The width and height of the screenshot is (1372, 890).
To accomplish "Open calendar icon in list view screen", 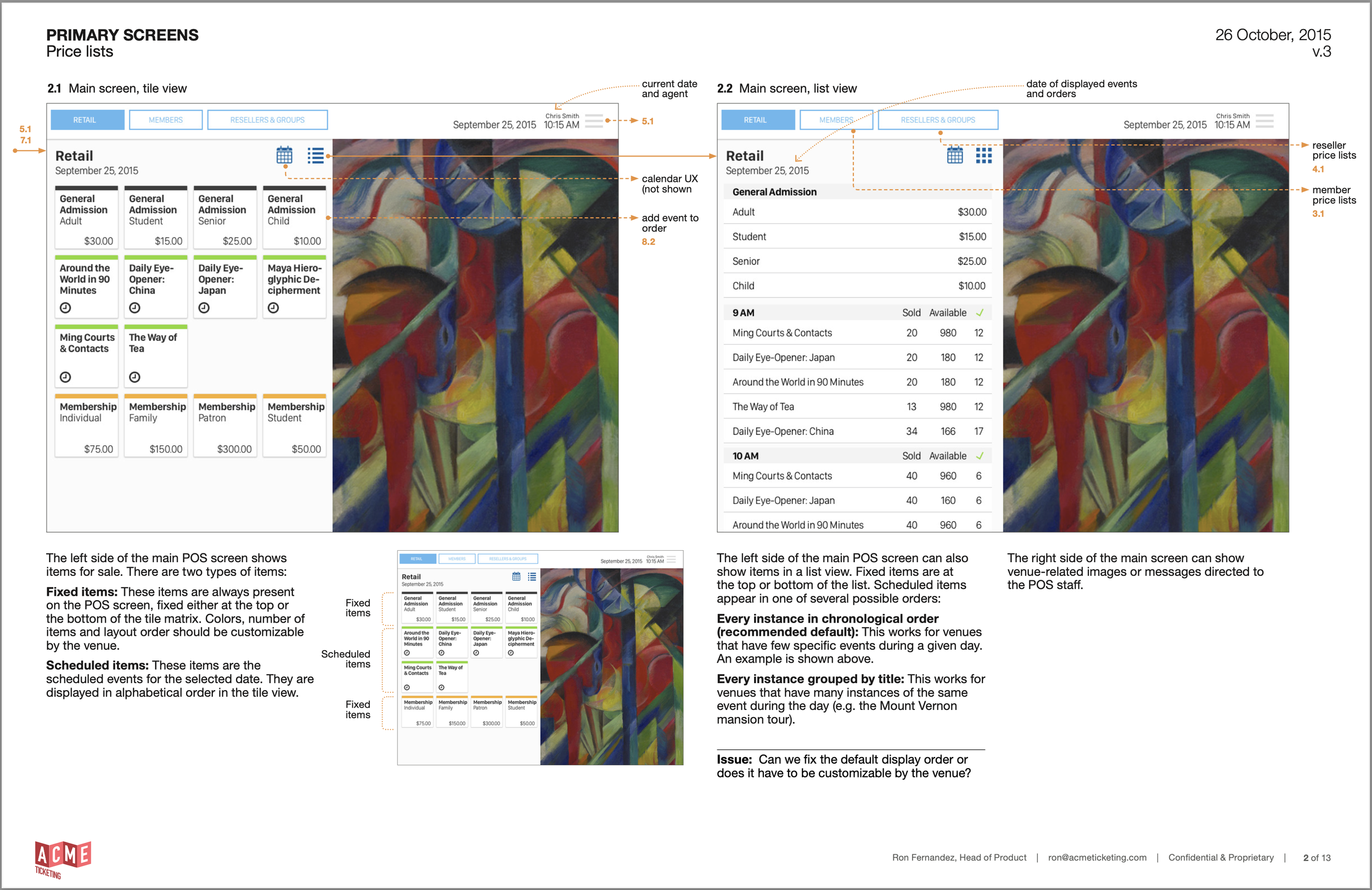I will pyautogui.click(x=954, y=155).
